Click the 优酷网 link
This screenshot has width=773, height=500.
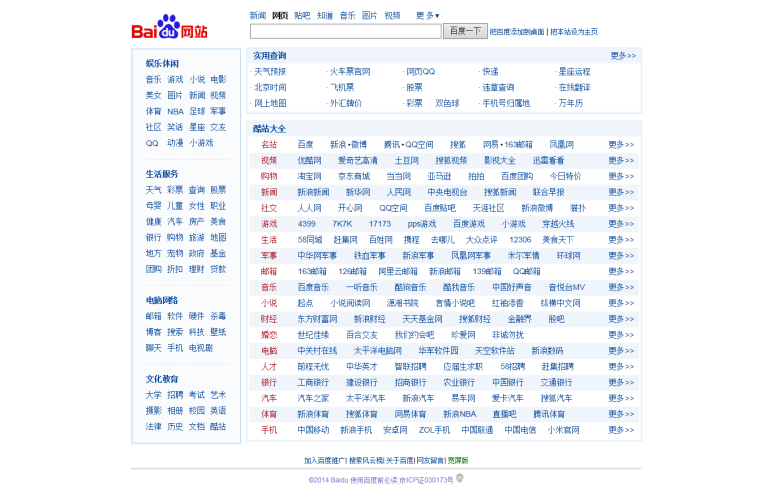310,160
